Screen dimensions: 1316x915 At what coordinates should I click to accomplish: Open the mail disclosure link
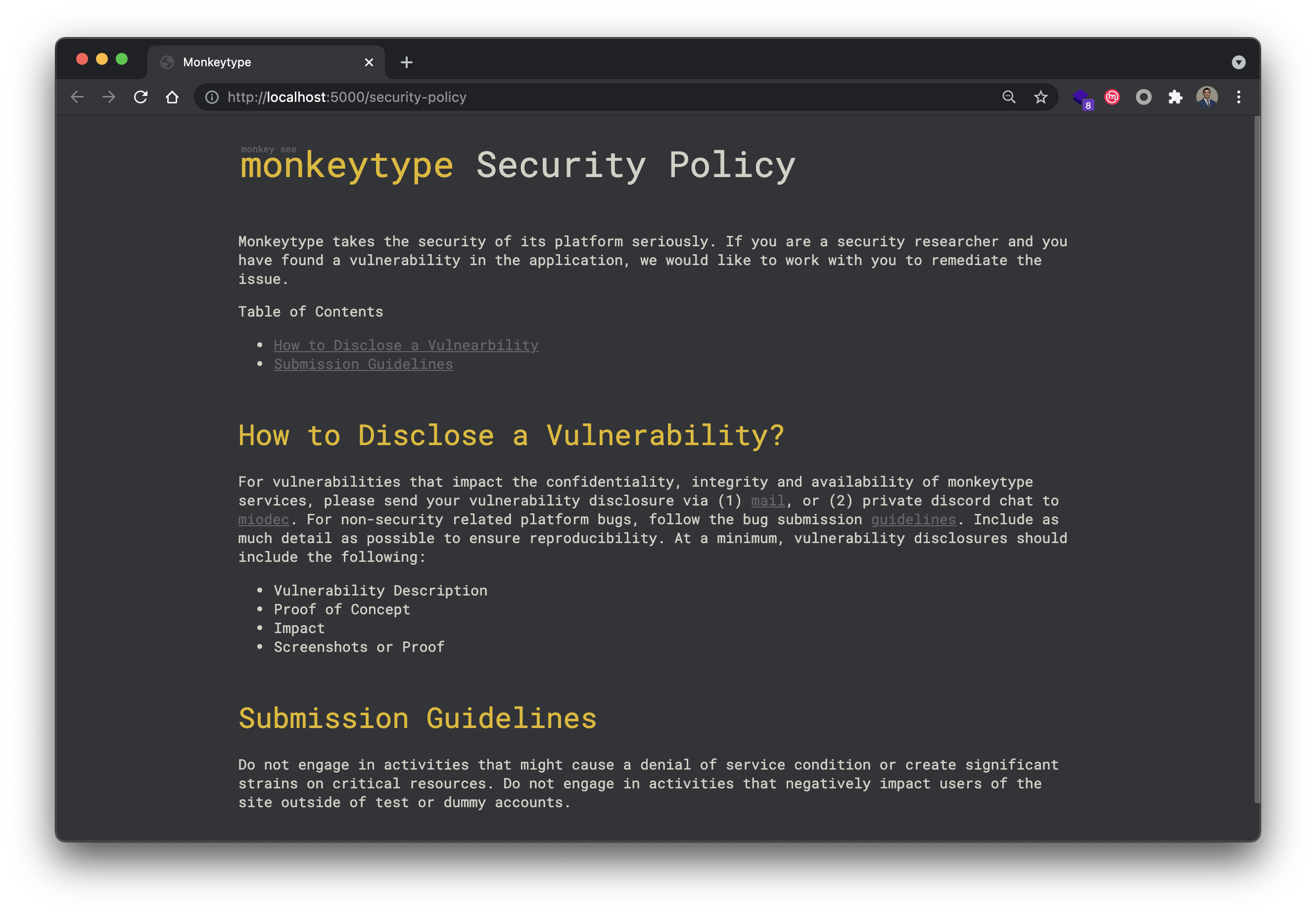click(767, 500)
